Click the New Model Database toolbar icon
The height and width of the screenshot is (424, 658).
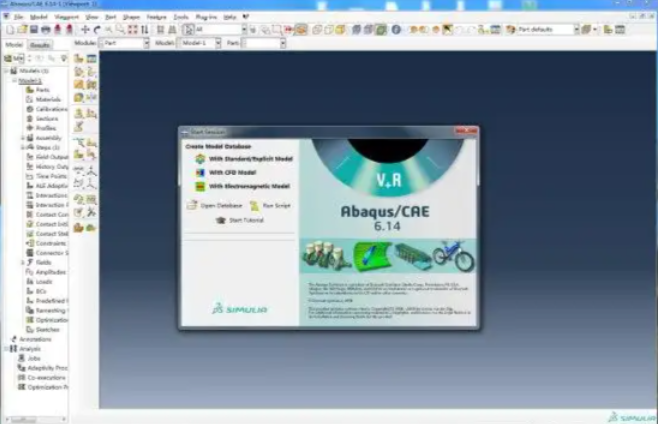pos(10,29)
